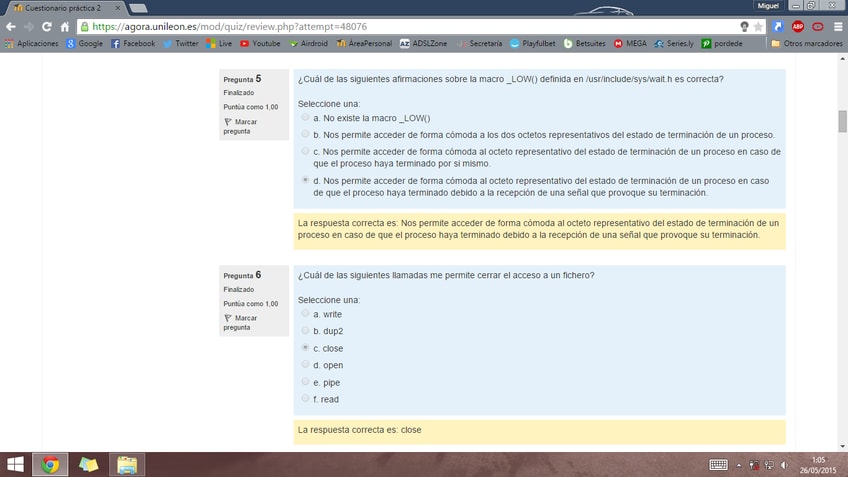The width and height of the screenshot is (848, 477).
Task: Select option d. recepción de una señal
Action: (306, 180)
